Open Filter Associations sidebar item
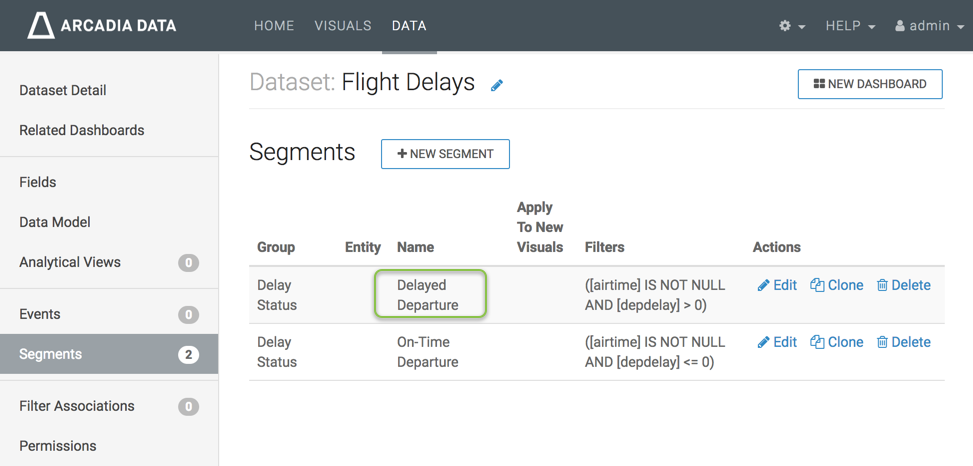 (77, 406)
